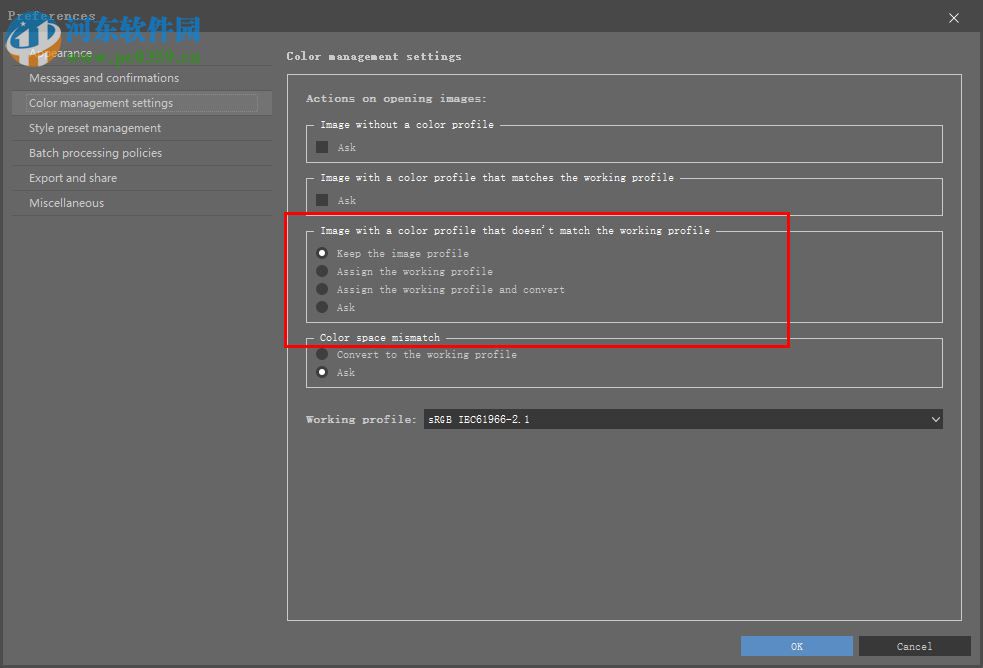Select Keep the image profile option
Viewport: 983px width, 668px height.
tap(322, 253)
